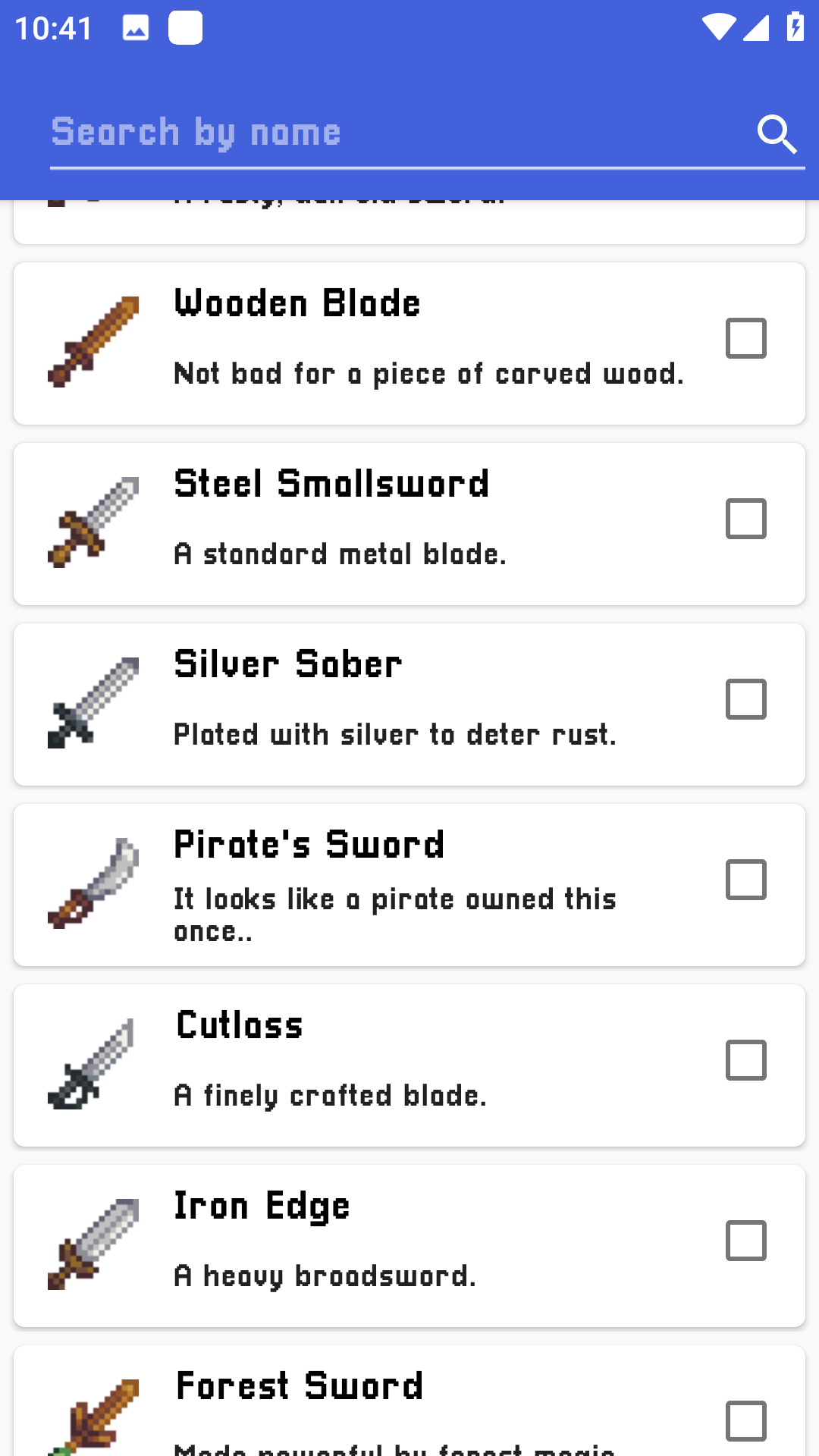Image resolution: width=819 pixels, height=1456 pixels.
Task: Tap the search magnifier icon
Action: (x=777, y=134)
